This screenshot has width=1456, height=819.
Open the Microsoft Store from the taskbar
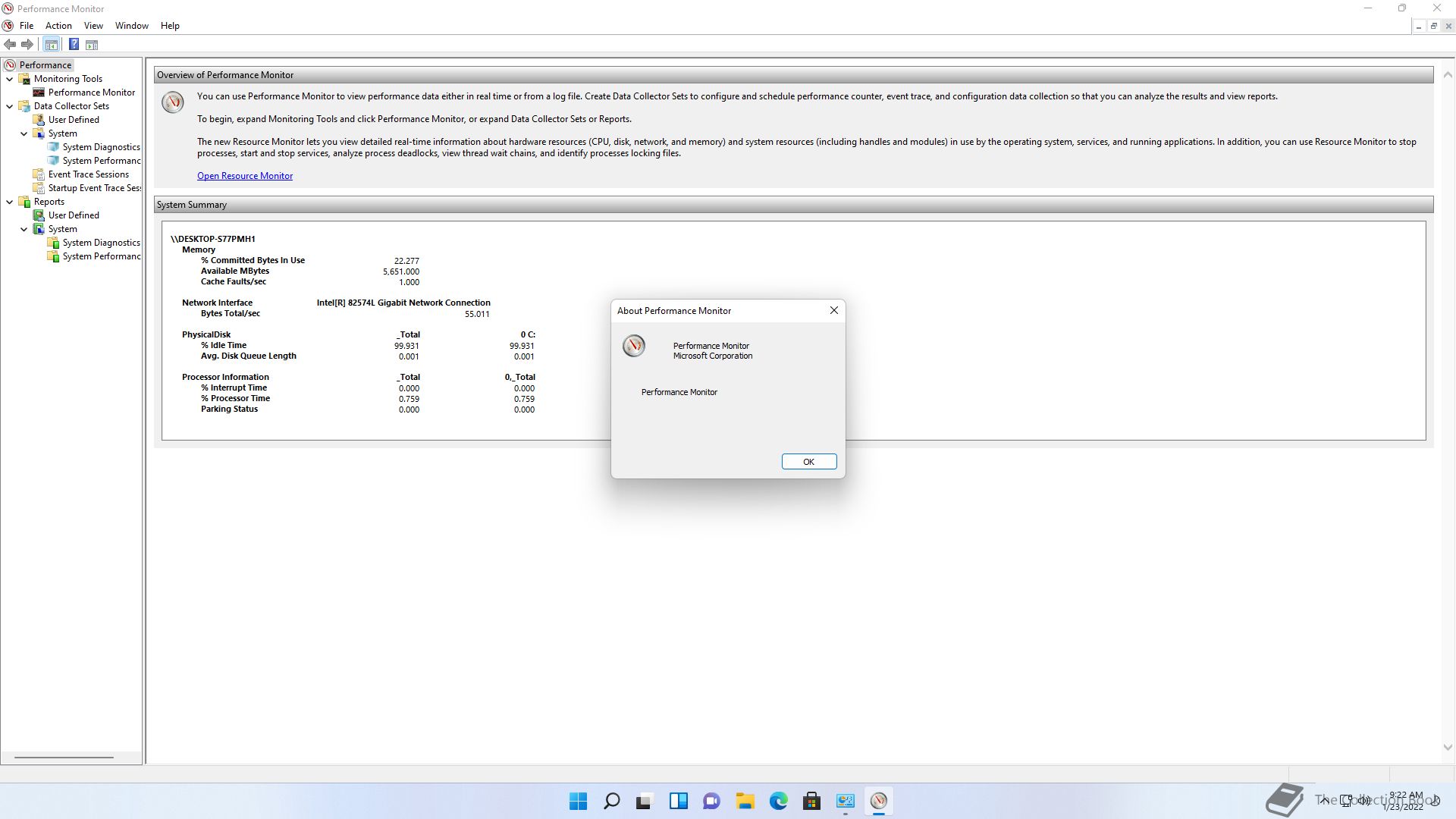click(x=811, y=801)
